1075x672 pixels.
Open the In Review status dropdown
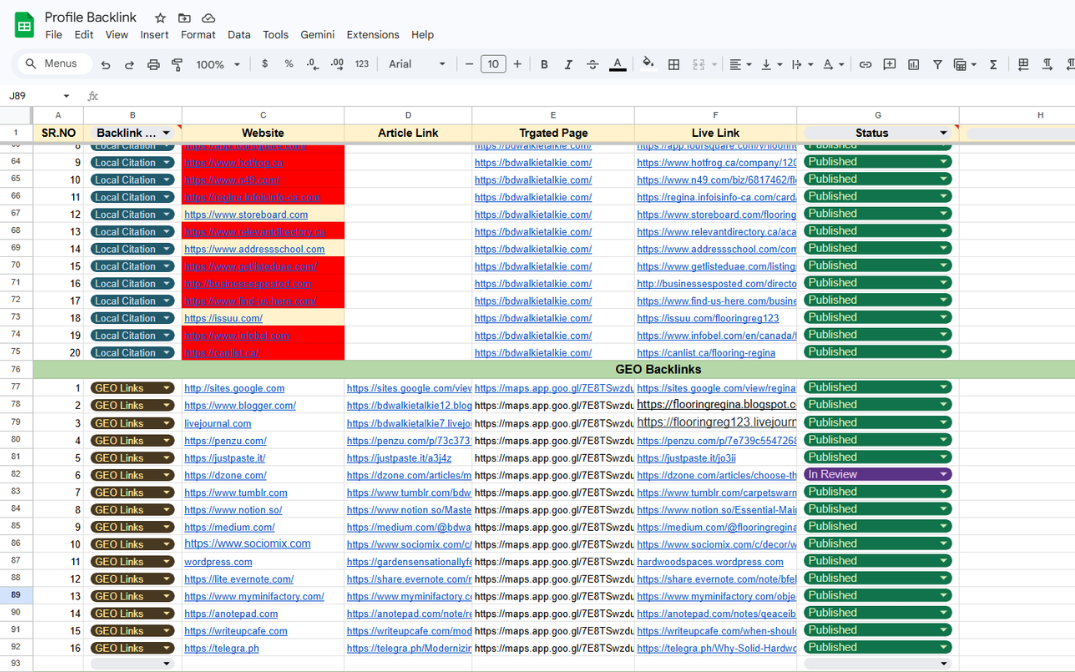tap(943, 475)
